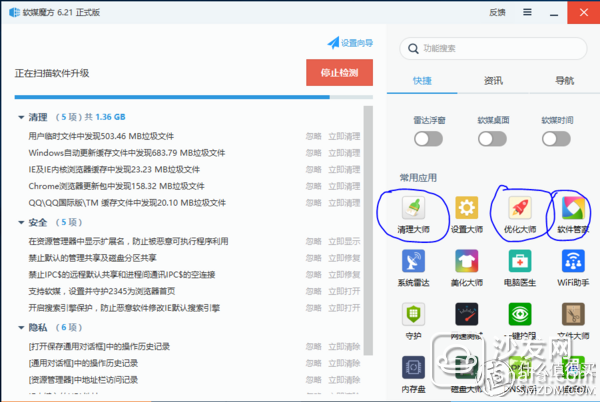Select 开启搜索引擎保护 row

tap(124, 308)
